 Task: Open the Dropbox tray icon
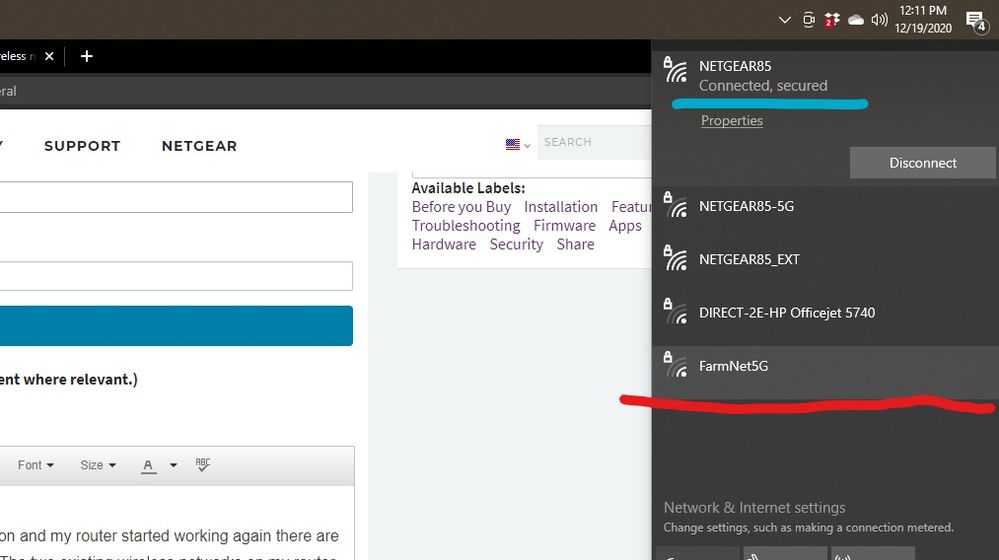point(831,20)
